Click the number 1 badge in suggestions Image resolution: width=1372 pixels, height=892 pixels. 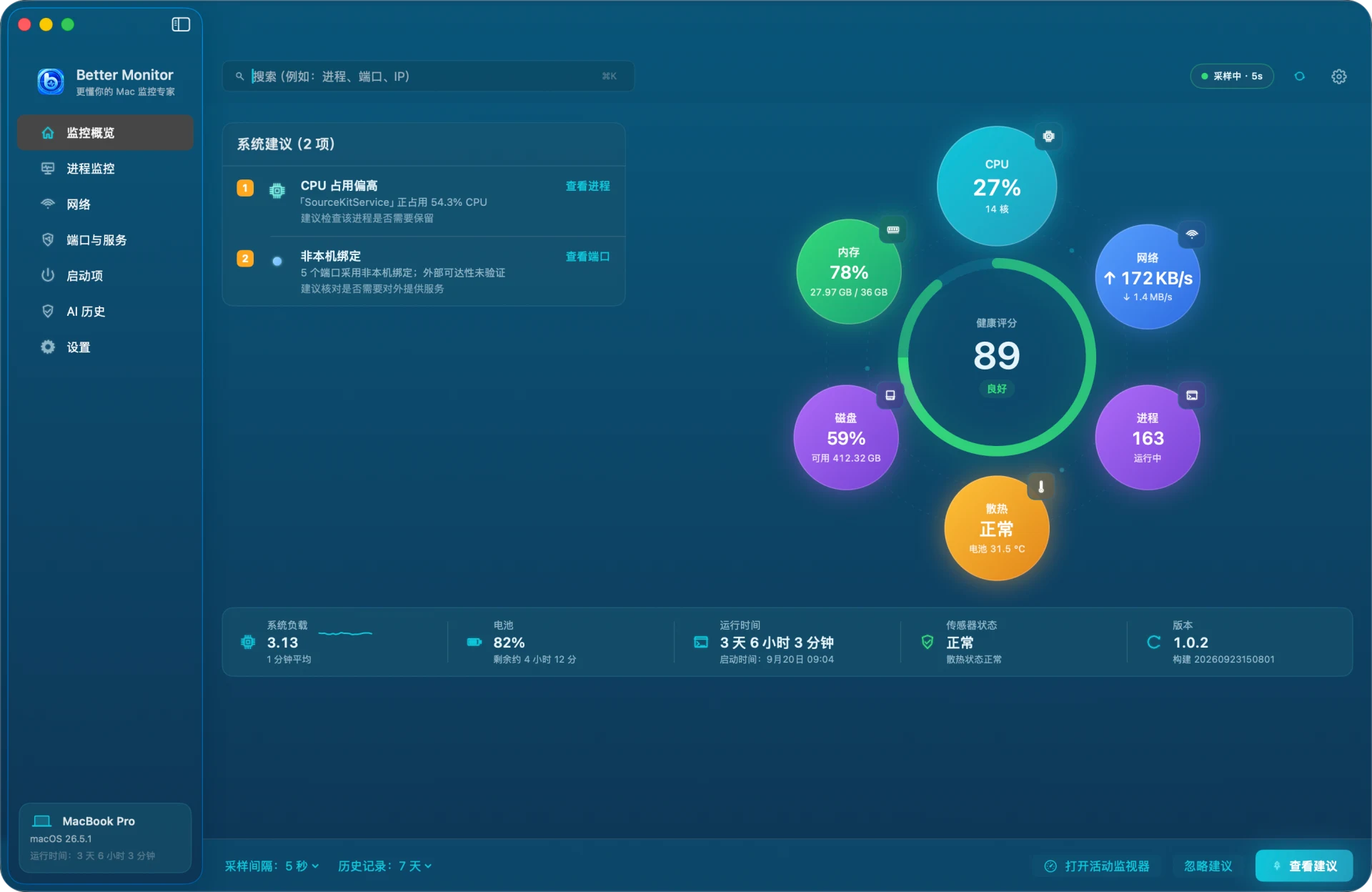point(245,188)
